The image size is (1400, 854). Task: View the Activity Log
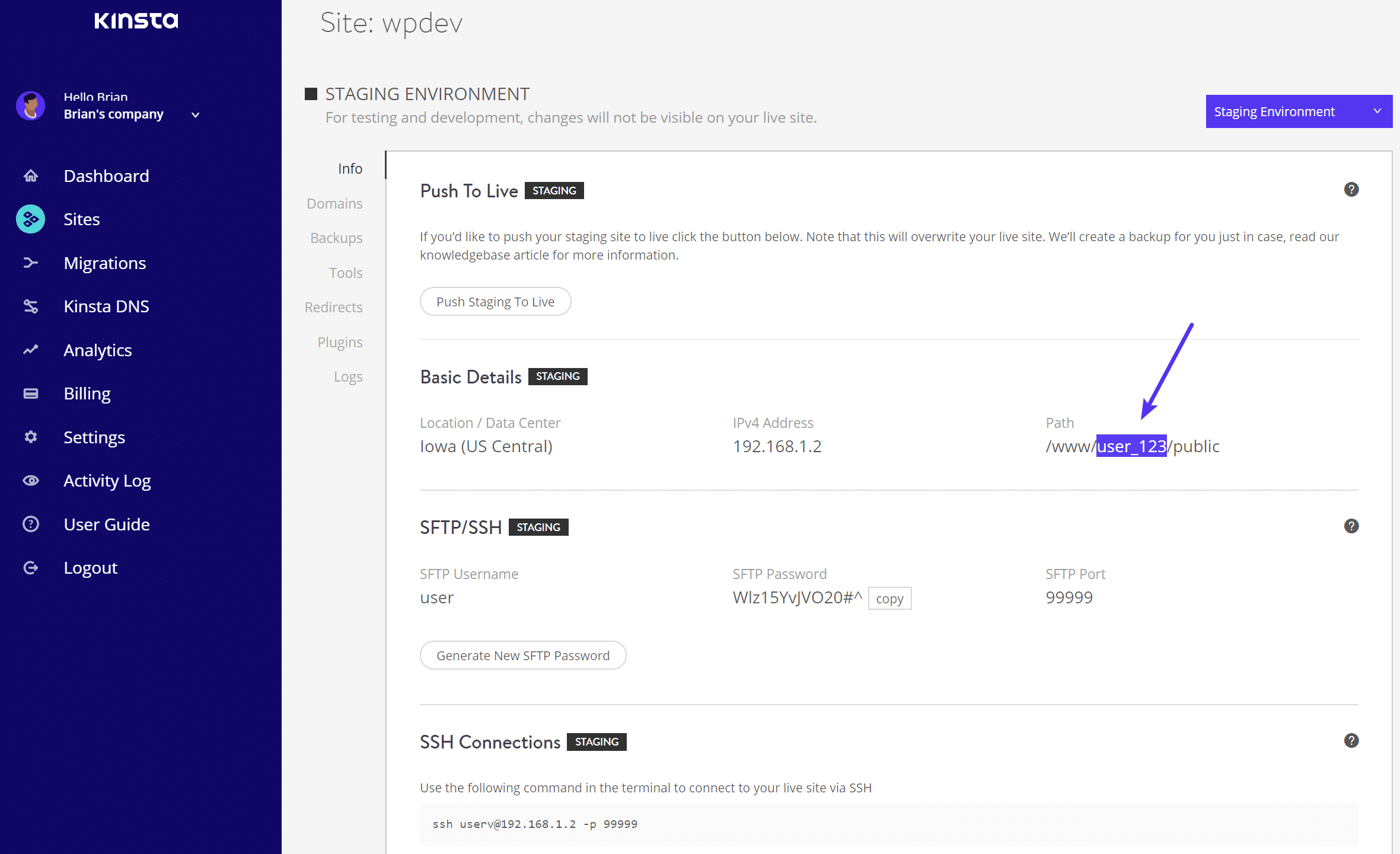(107, 480)
